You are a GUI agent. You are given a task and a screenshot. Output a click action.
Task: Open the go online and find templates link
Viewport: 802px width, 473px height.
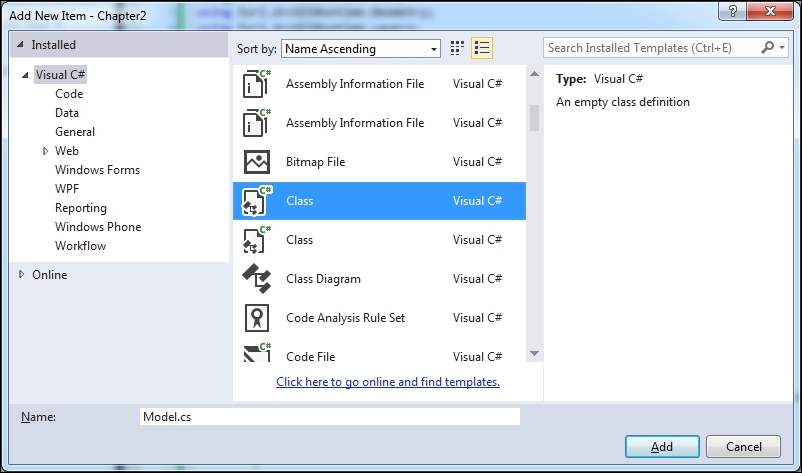388,382
